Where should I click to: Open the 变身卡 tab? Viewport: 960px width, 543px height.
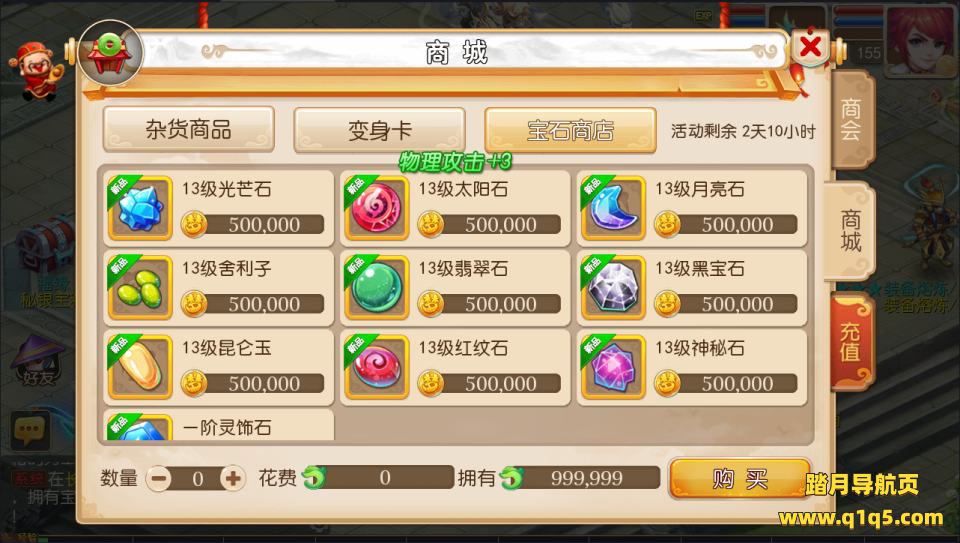point(380,130)
